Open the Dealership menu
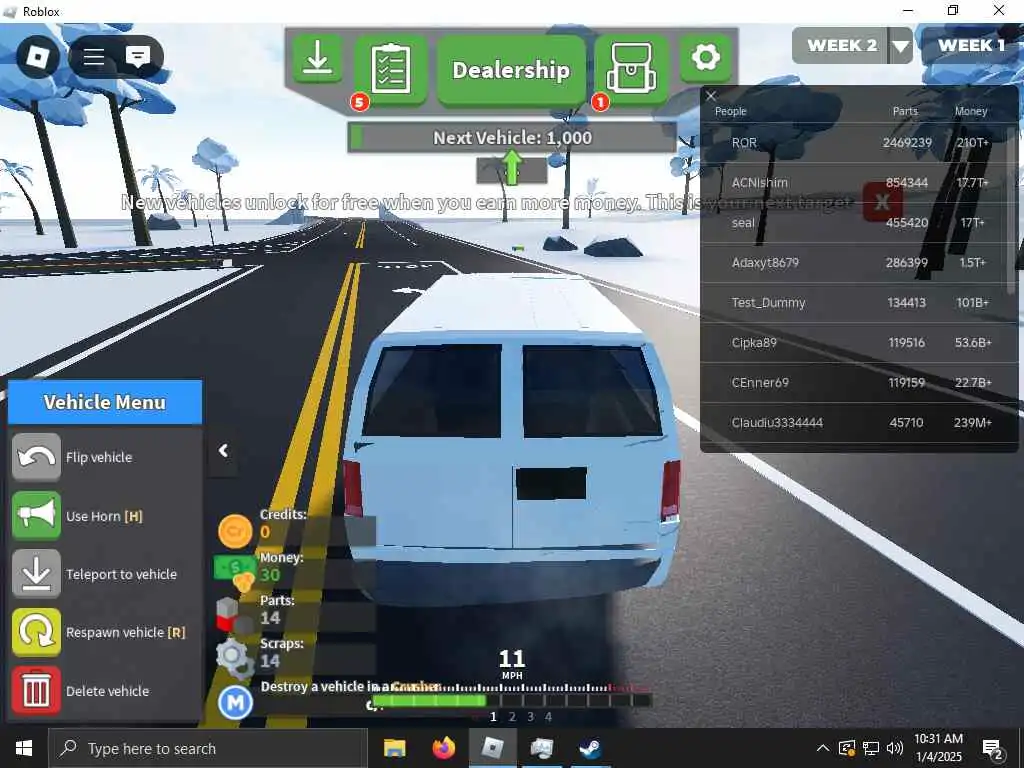The height and width of the screenshot is (768, 1024). (x=511, y=70)
